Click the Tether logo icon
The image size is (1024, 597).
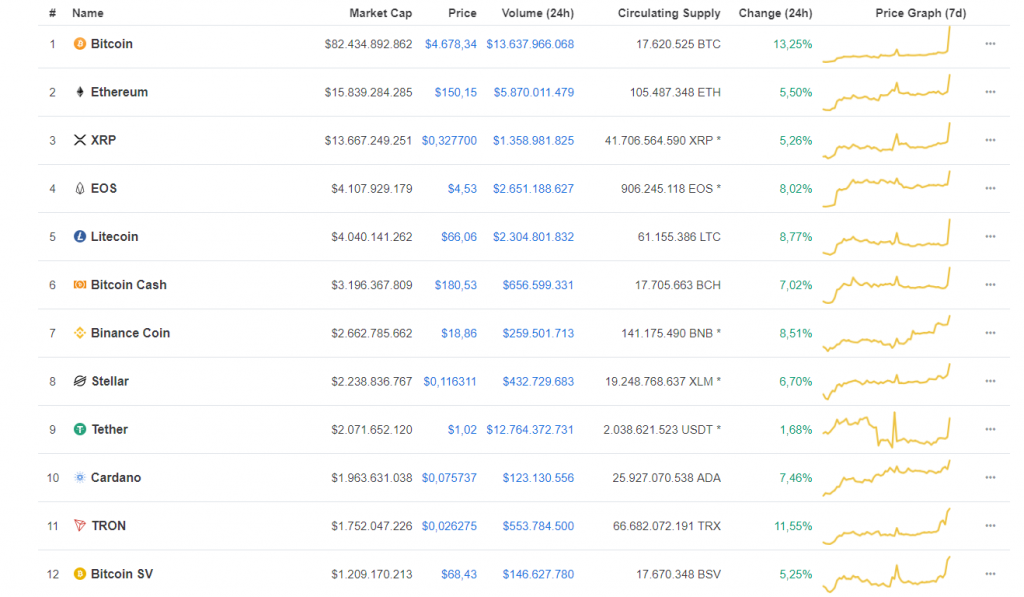pyautogui.click(x=80, y=429)
